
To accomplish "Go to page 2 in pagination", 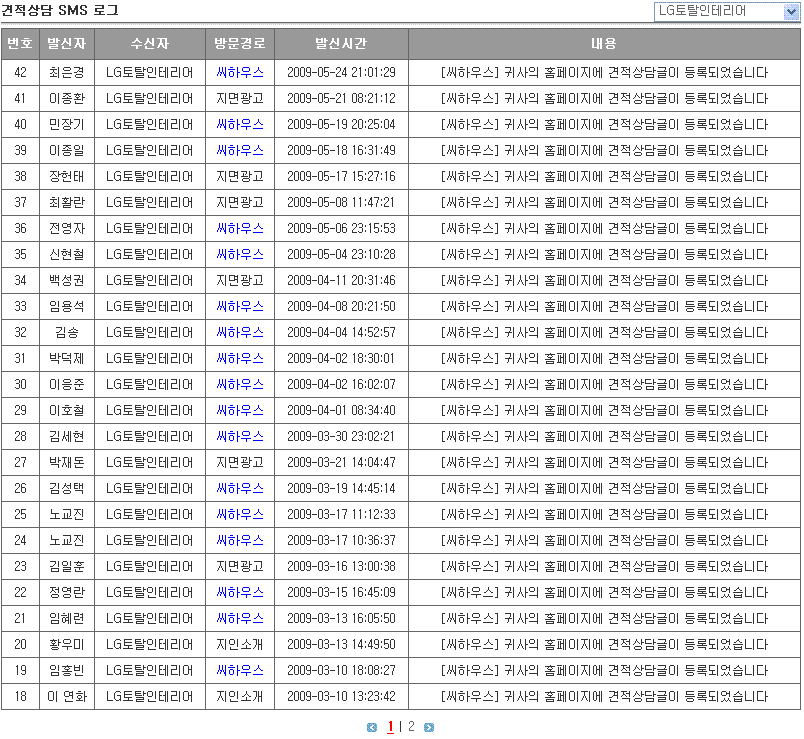I will tap(411, 727).
